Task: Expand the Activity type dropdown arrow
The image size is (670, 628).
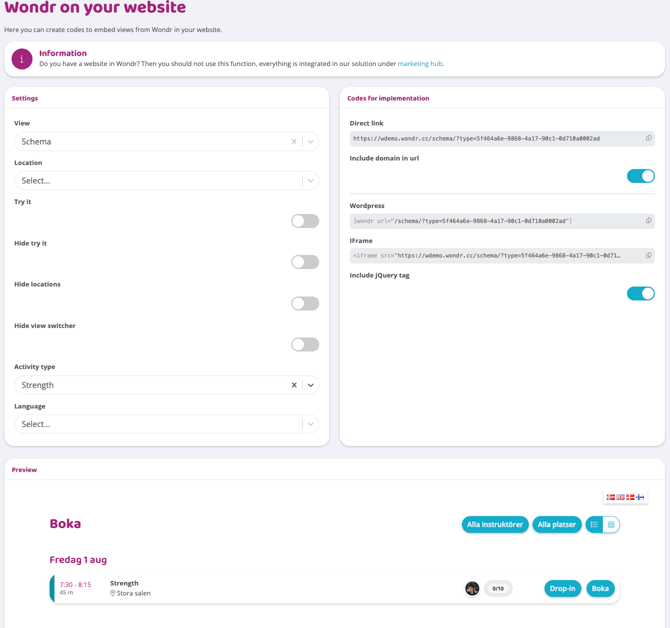Action: click(x=311, y=385)
